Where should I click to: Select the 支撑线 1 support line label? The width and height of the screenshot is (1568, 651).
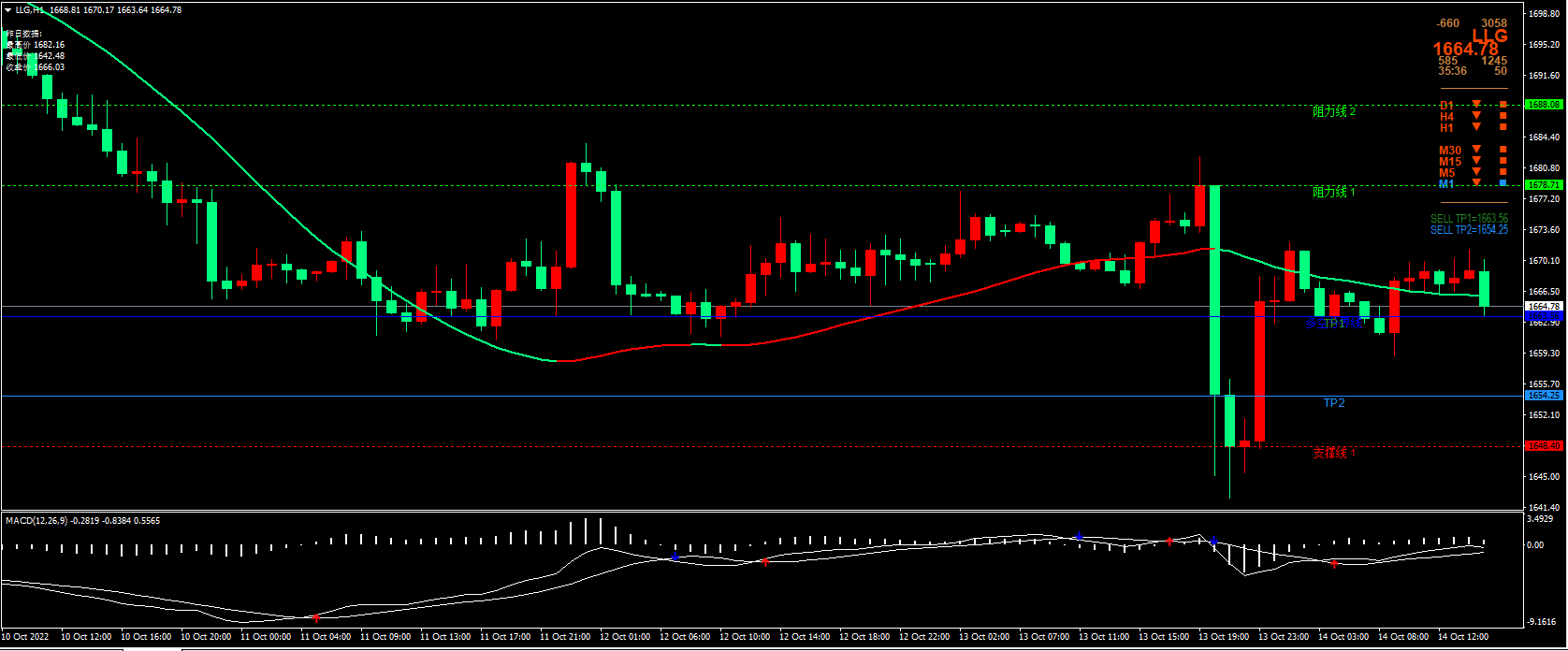click(x=1334, y=453)
